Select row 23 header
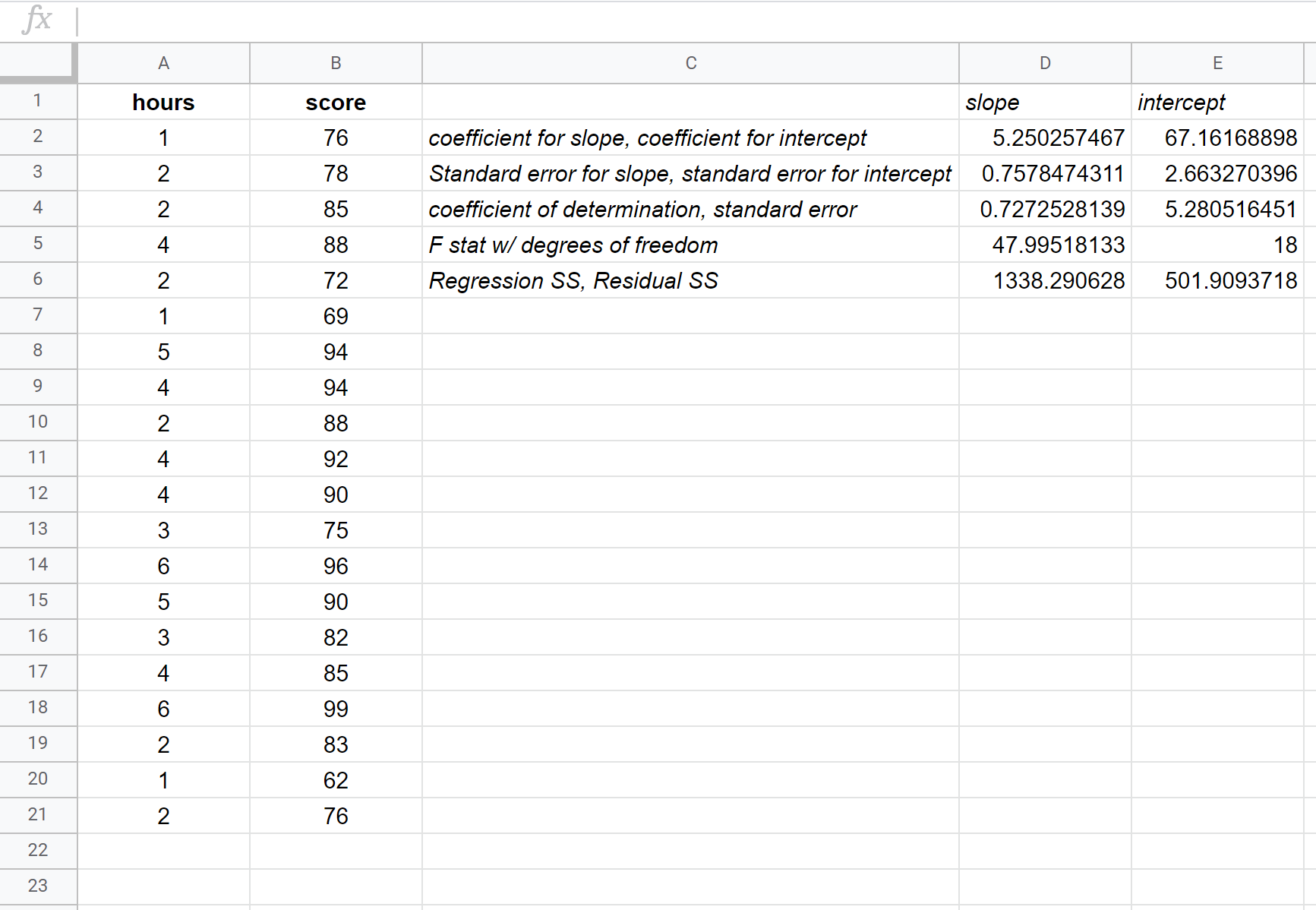The width and height of the screenshot is (1316, 910). click(x=38, y=886)
